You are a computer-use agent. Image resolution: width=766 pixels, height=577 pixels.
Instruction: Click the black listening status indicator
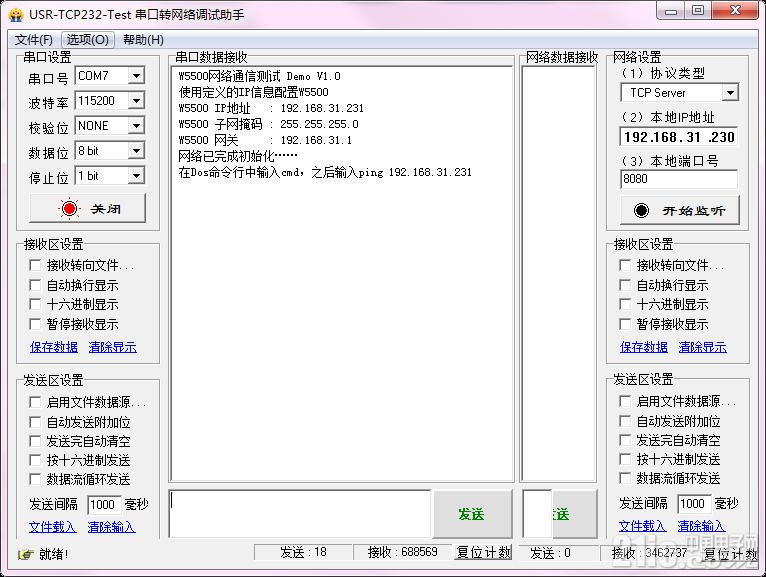(641, 211)
